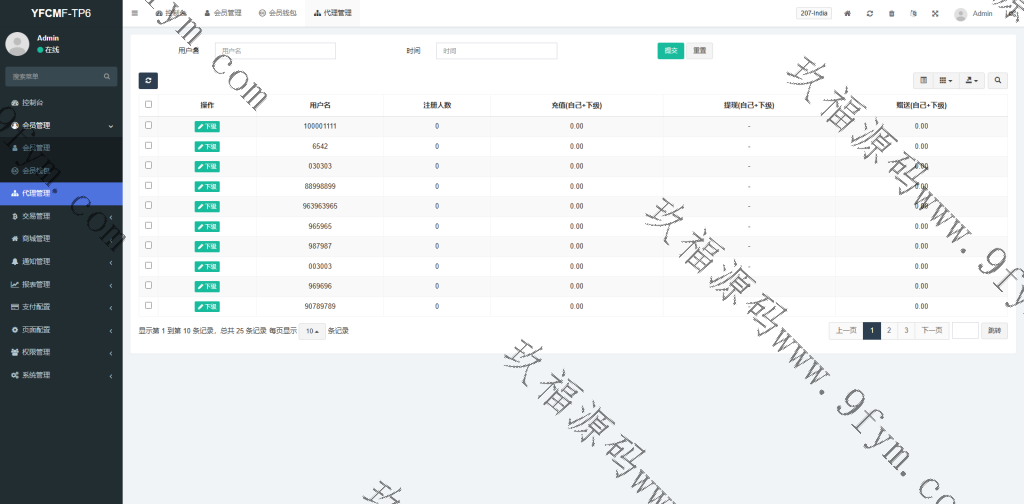Enter fullscreen using the expand icon
This screenshot has height=504, width=1024.
(935, 13)
